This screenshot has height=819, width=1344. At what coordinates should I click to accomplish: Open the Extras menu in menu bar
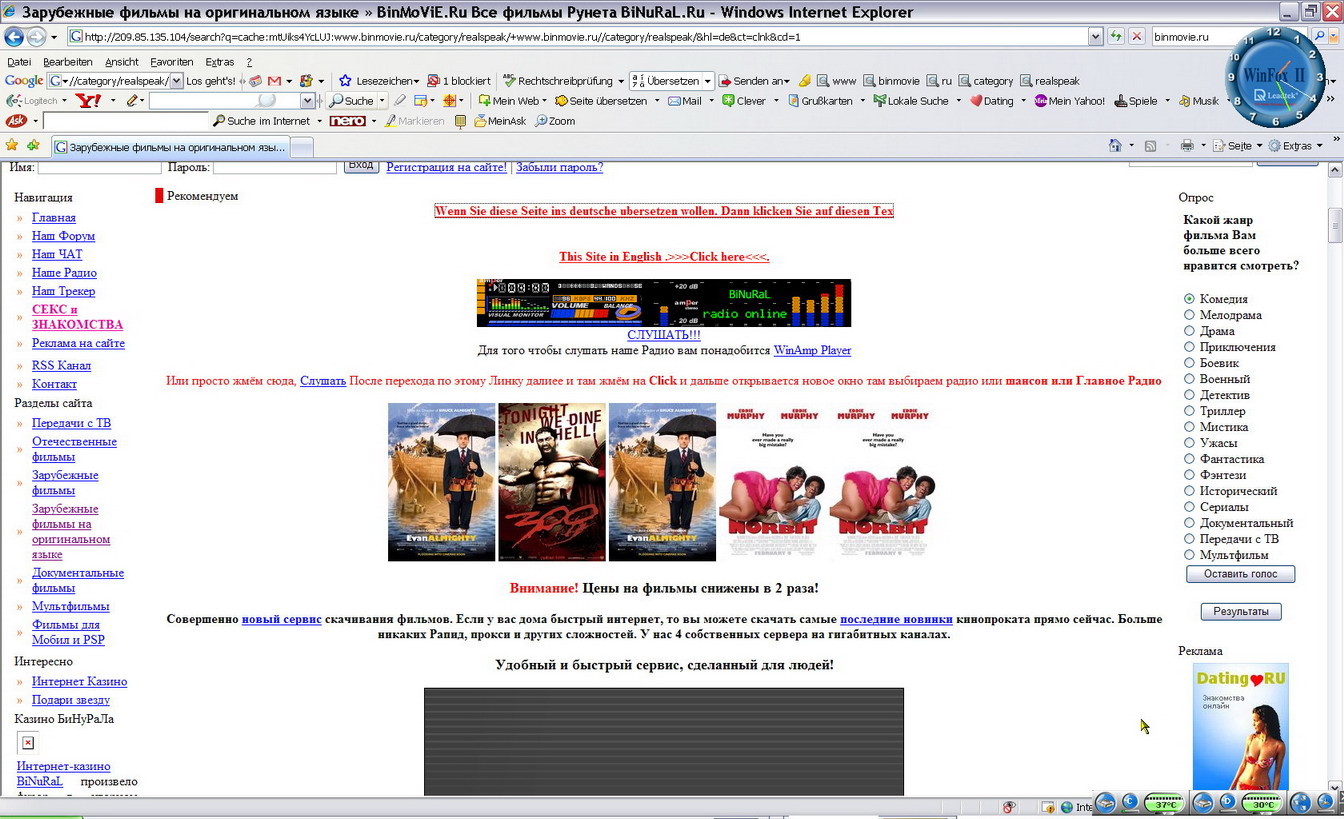[219, 62]
